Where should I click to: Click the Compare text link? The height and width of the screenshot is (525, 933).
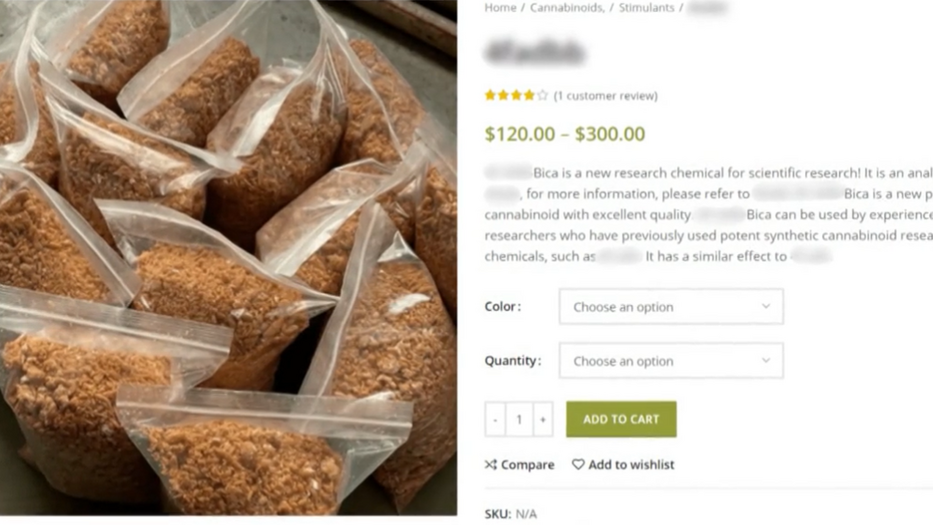[527, 465]
